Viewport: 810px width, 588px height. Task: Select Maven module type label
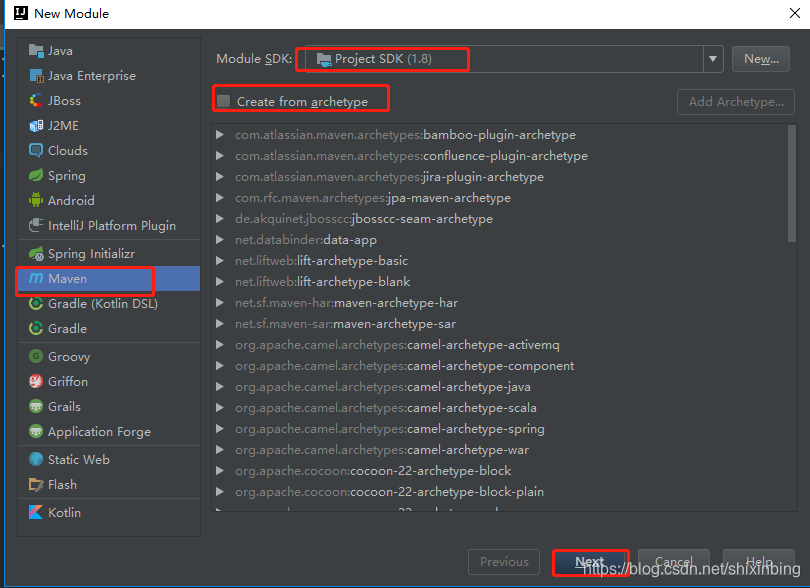click(x=68, y=278)
